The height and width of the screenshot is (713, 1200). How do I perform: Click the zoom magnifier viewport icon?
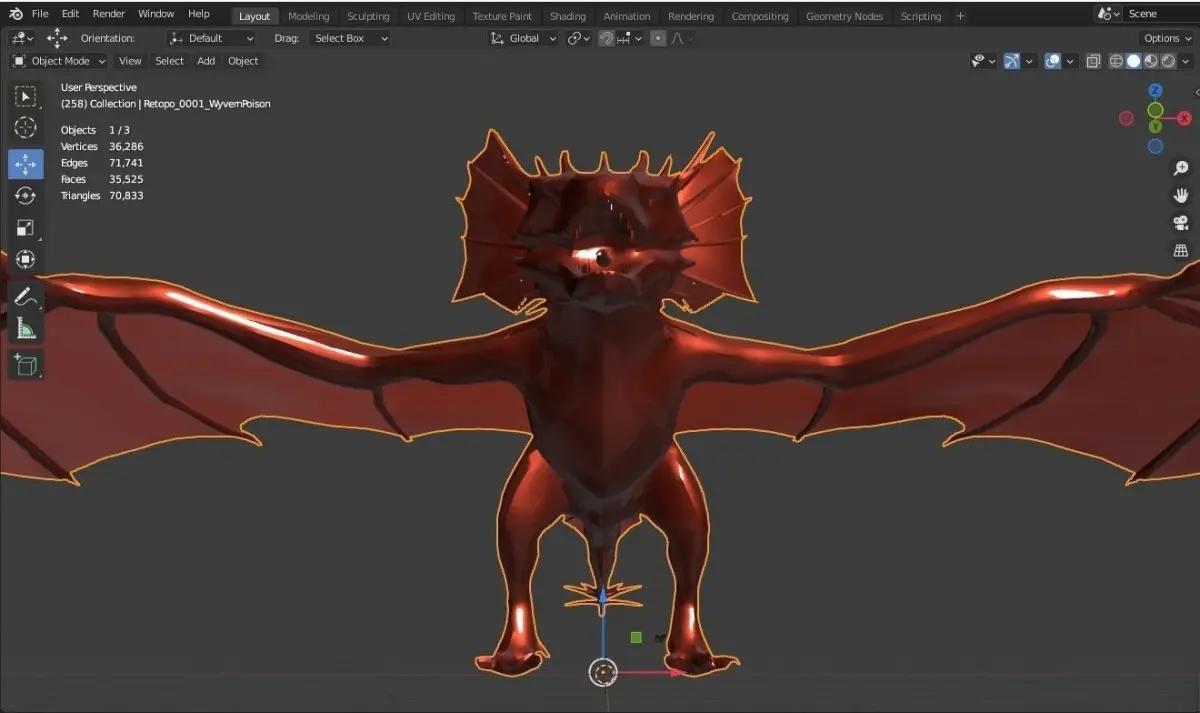coord(1181,168)
